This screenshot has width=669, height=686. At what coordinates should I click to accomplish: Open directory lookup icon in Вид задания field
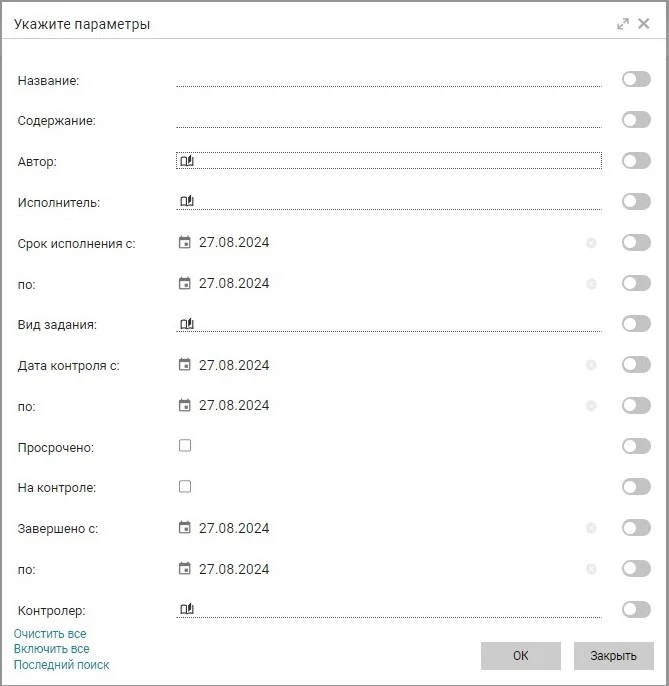[x=187, y=324]
